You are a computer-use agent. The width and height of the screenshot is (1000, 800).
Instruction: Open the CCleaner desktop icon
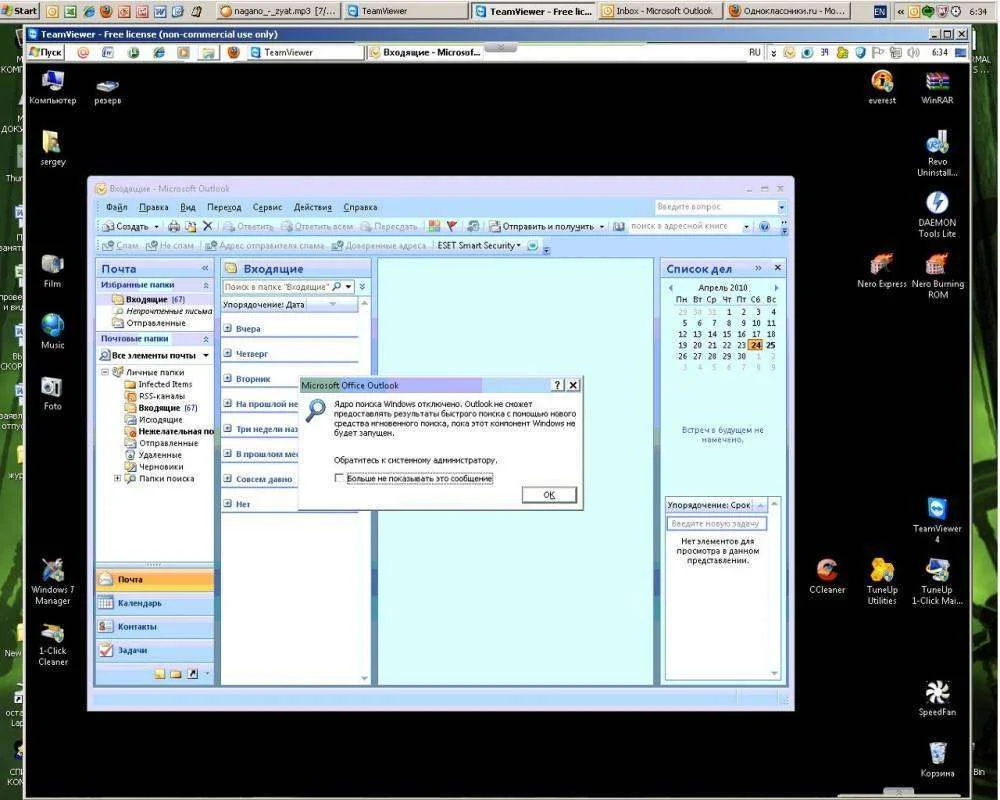click(x=827, y=577)
